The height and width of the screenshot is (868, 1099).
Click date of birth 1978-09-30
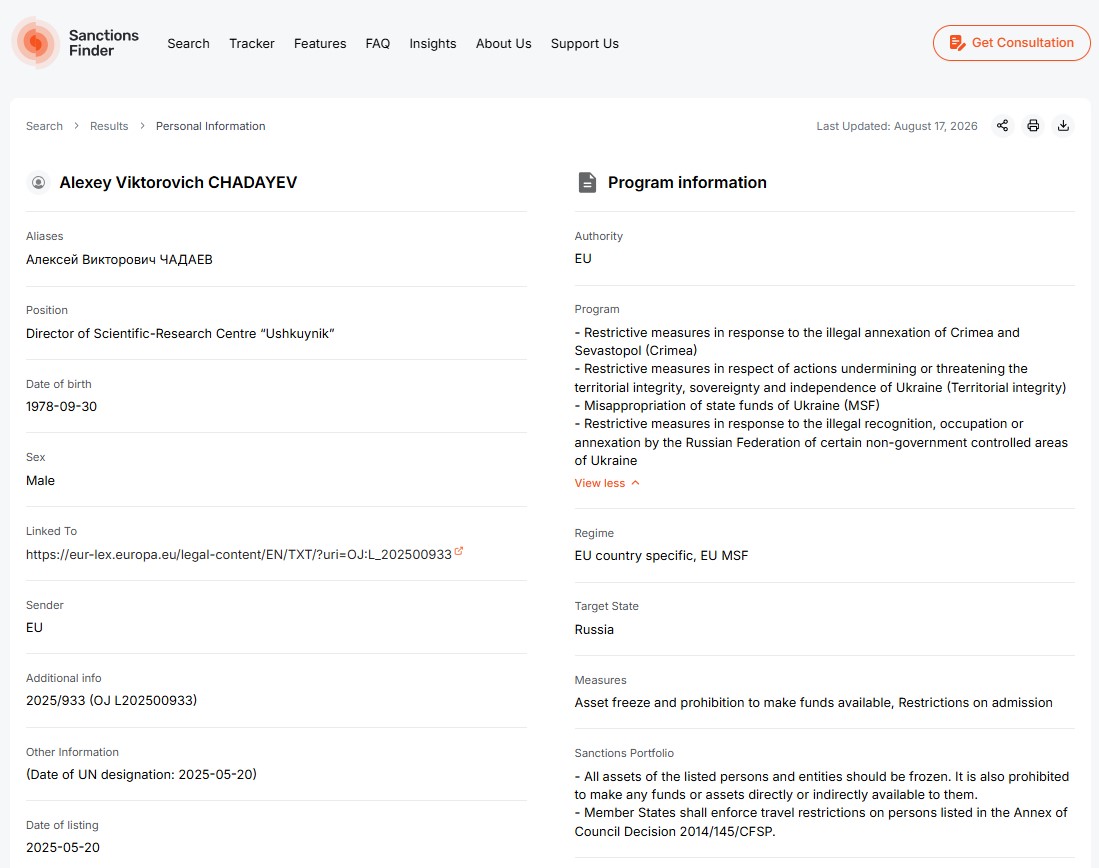62,407
